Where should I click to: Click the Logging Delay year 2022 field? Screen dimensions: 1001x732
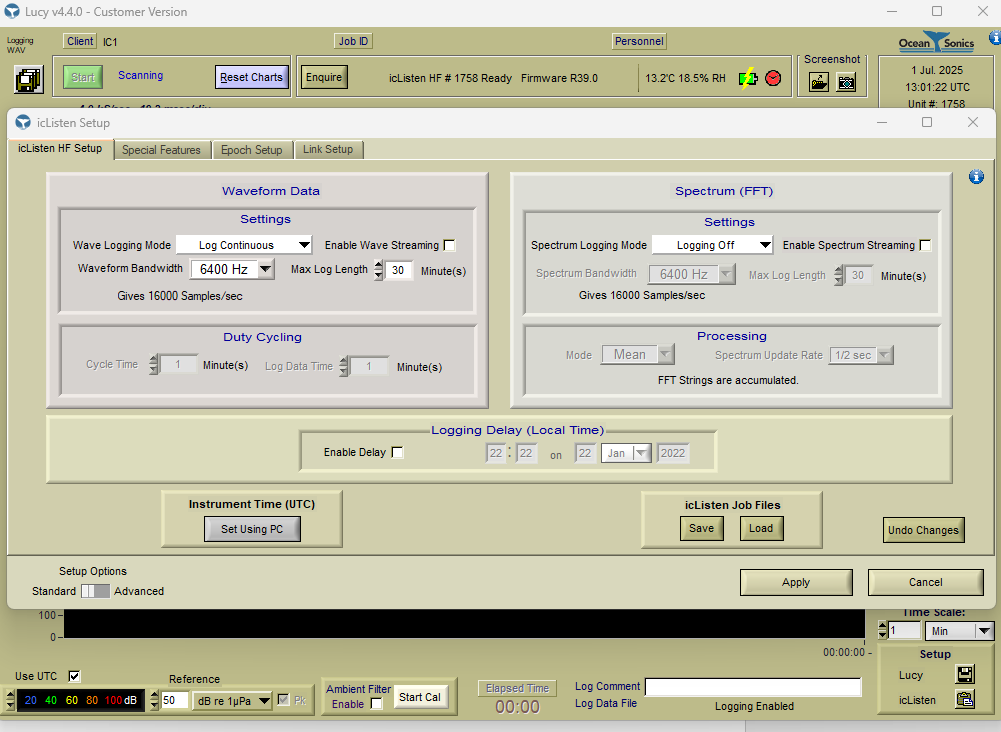tap(673, 453)
